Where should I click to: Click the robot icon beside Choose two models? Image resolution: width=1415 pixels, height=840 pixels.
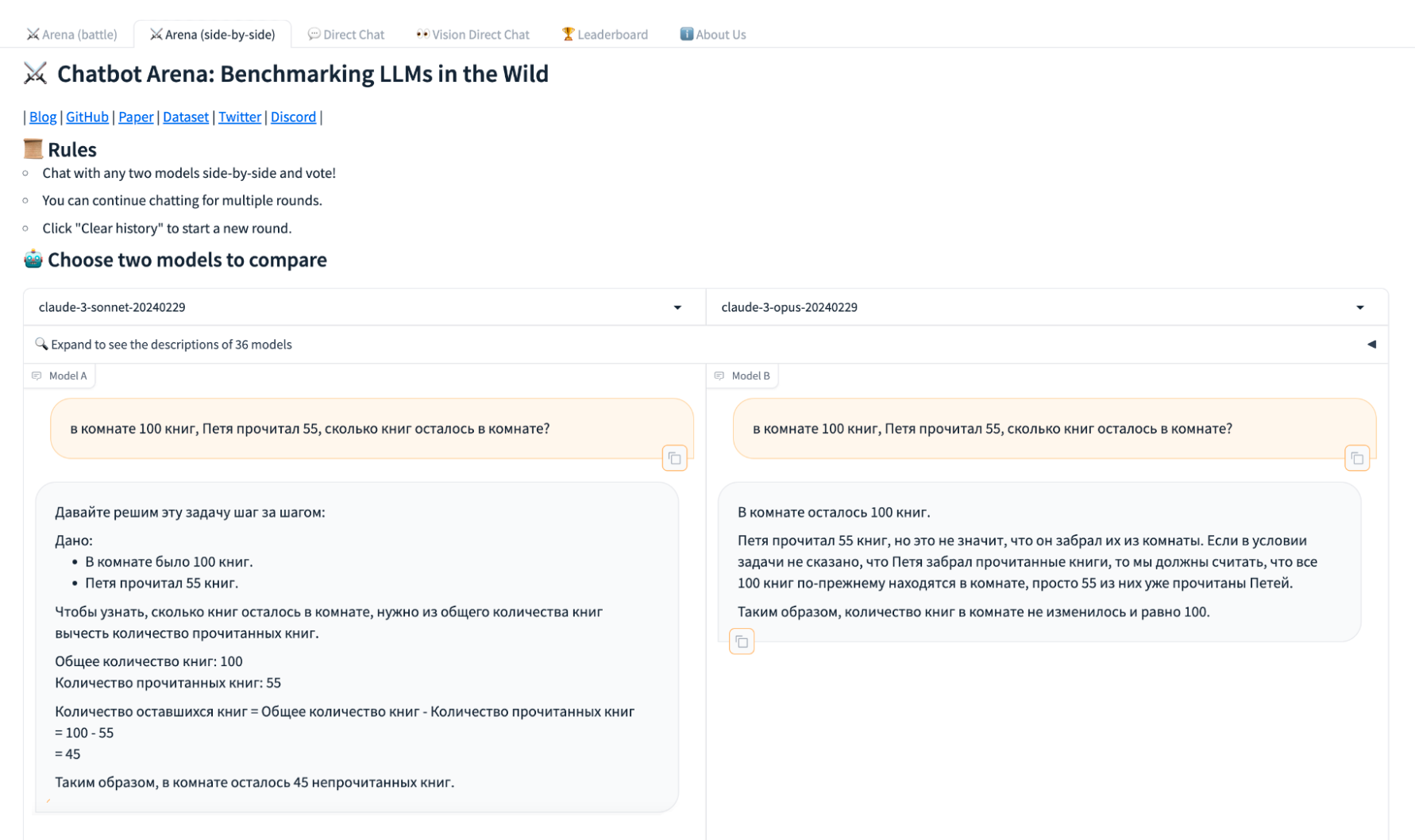click(x=33, y=260)
